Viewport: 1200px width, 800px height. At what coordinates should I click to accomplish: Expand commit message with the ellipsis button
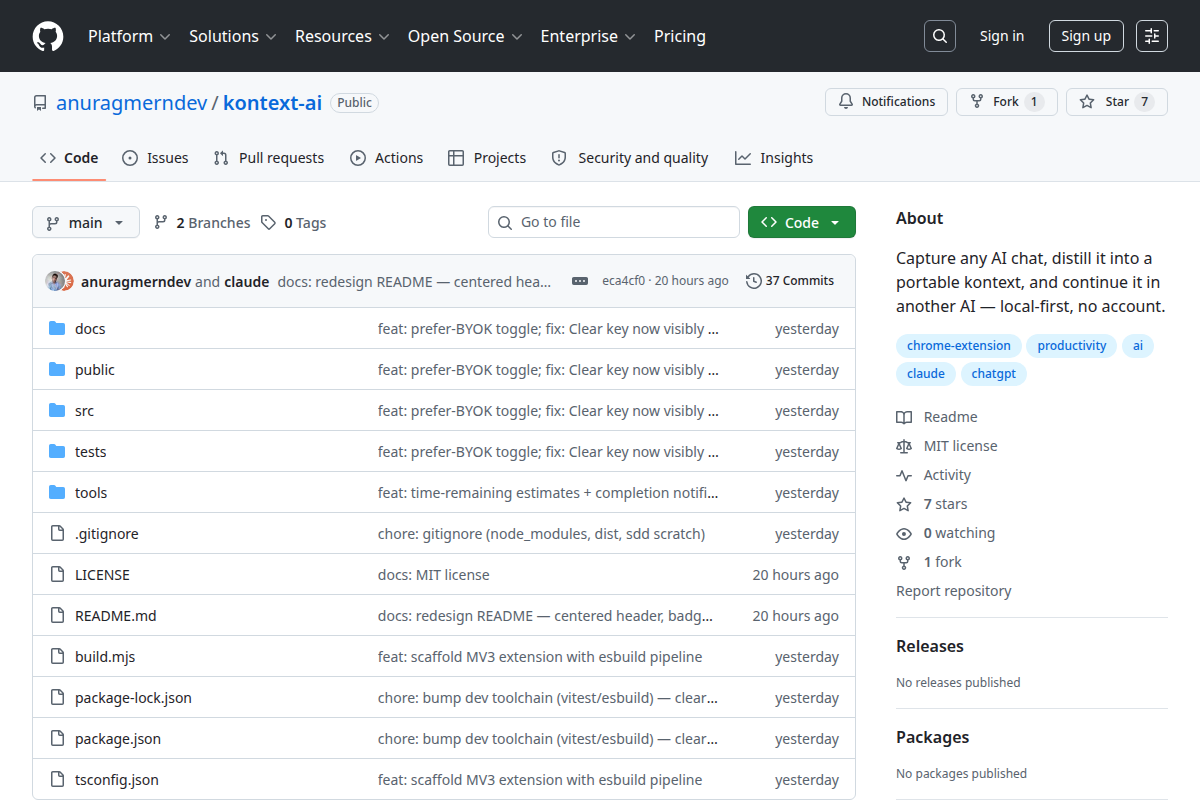(580, 281)
